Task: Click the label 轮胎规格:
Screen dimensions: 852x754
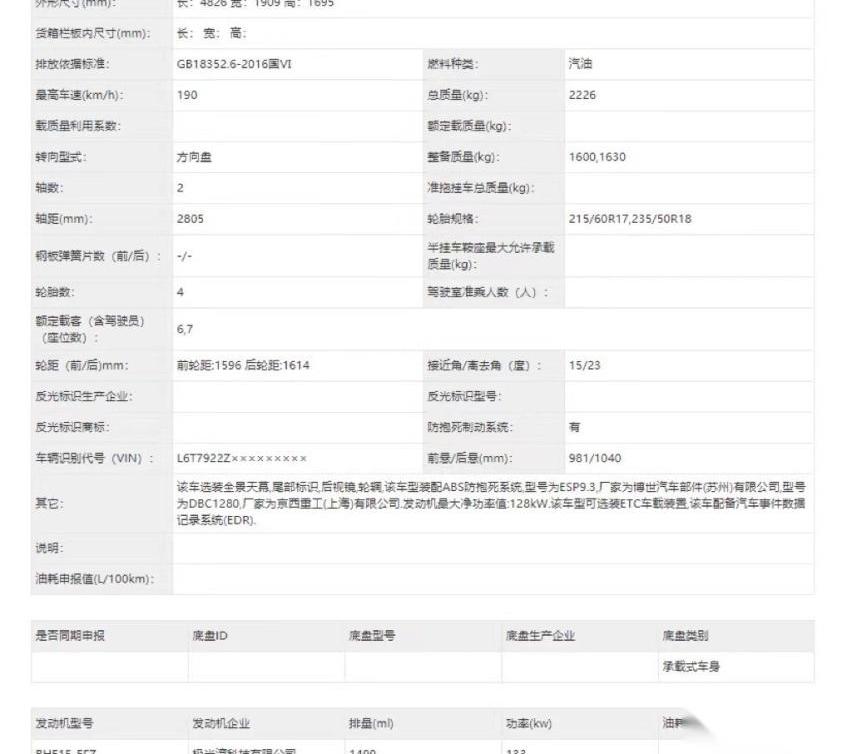Action: click(453, 219)
